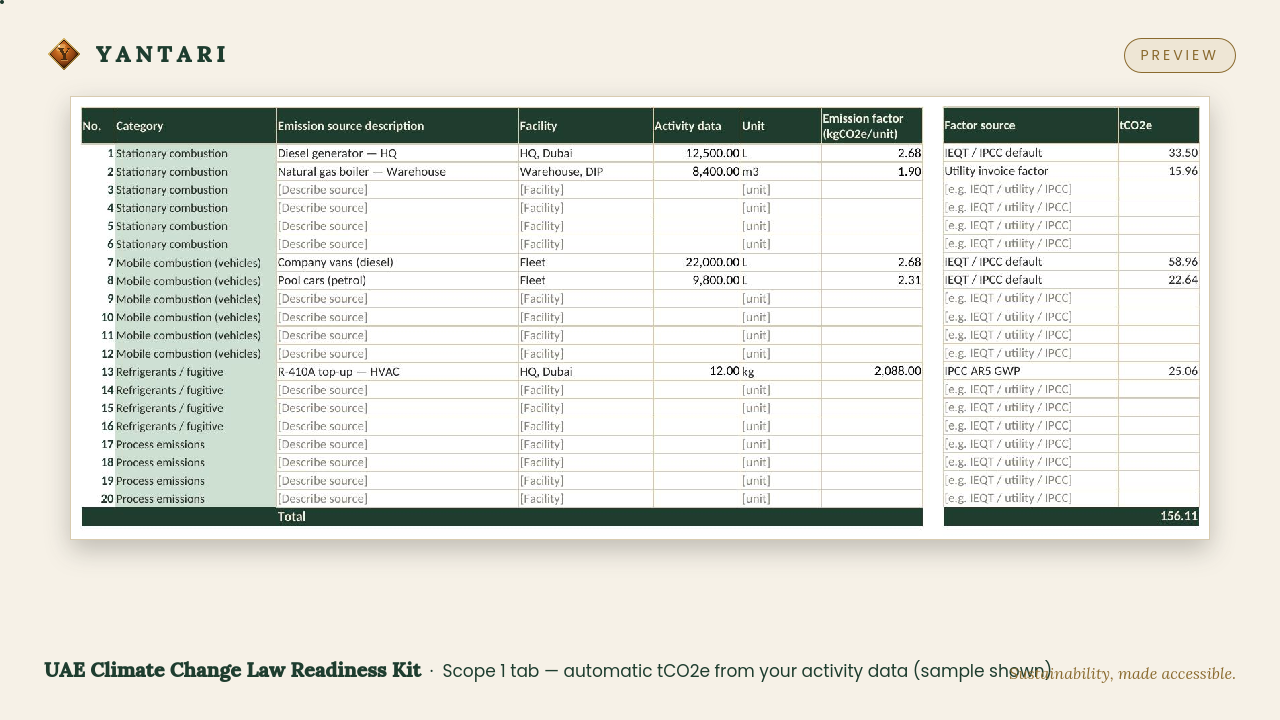Click the Facility column header
Viewport: 1280px width, 720px height.
click(x=586, y=126)
